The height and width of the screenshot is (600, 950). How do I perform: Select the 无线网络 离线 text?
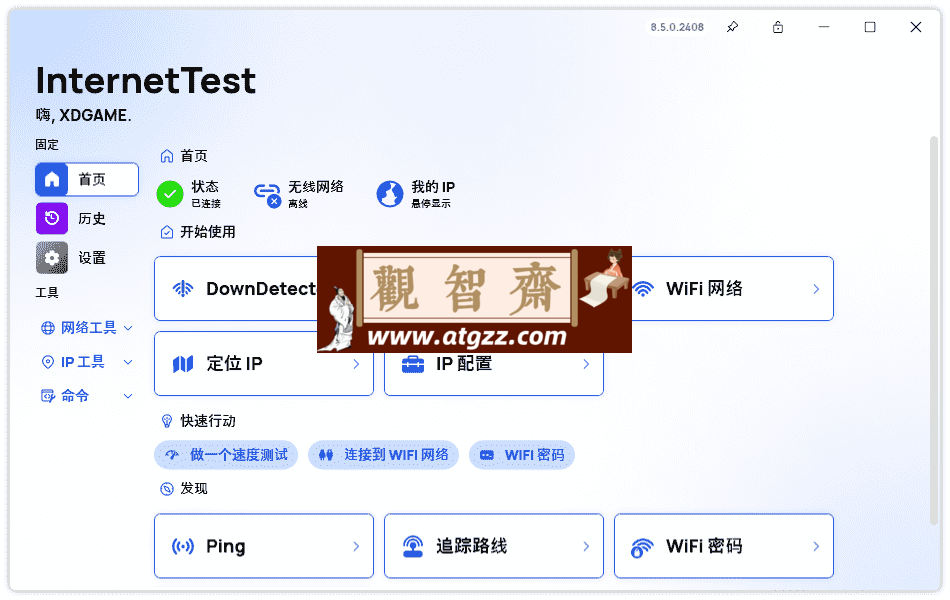[316, 194]
